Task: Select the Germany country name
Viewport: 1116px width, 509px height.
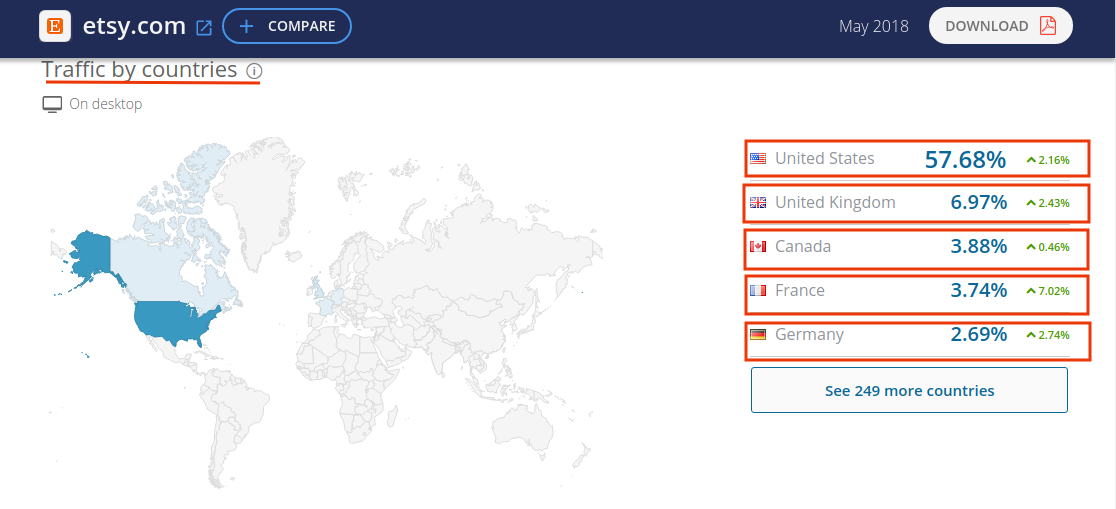Action: 809,335
